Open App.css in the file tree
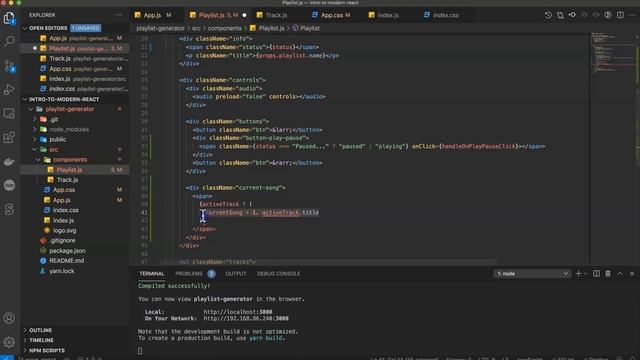 (x=75, y=190)
